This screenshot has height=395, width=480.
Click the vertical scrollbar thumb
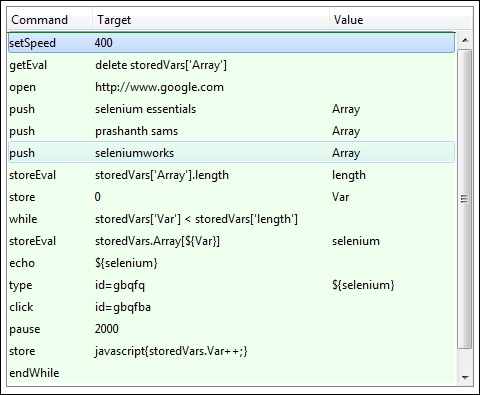tap(465, 199)
